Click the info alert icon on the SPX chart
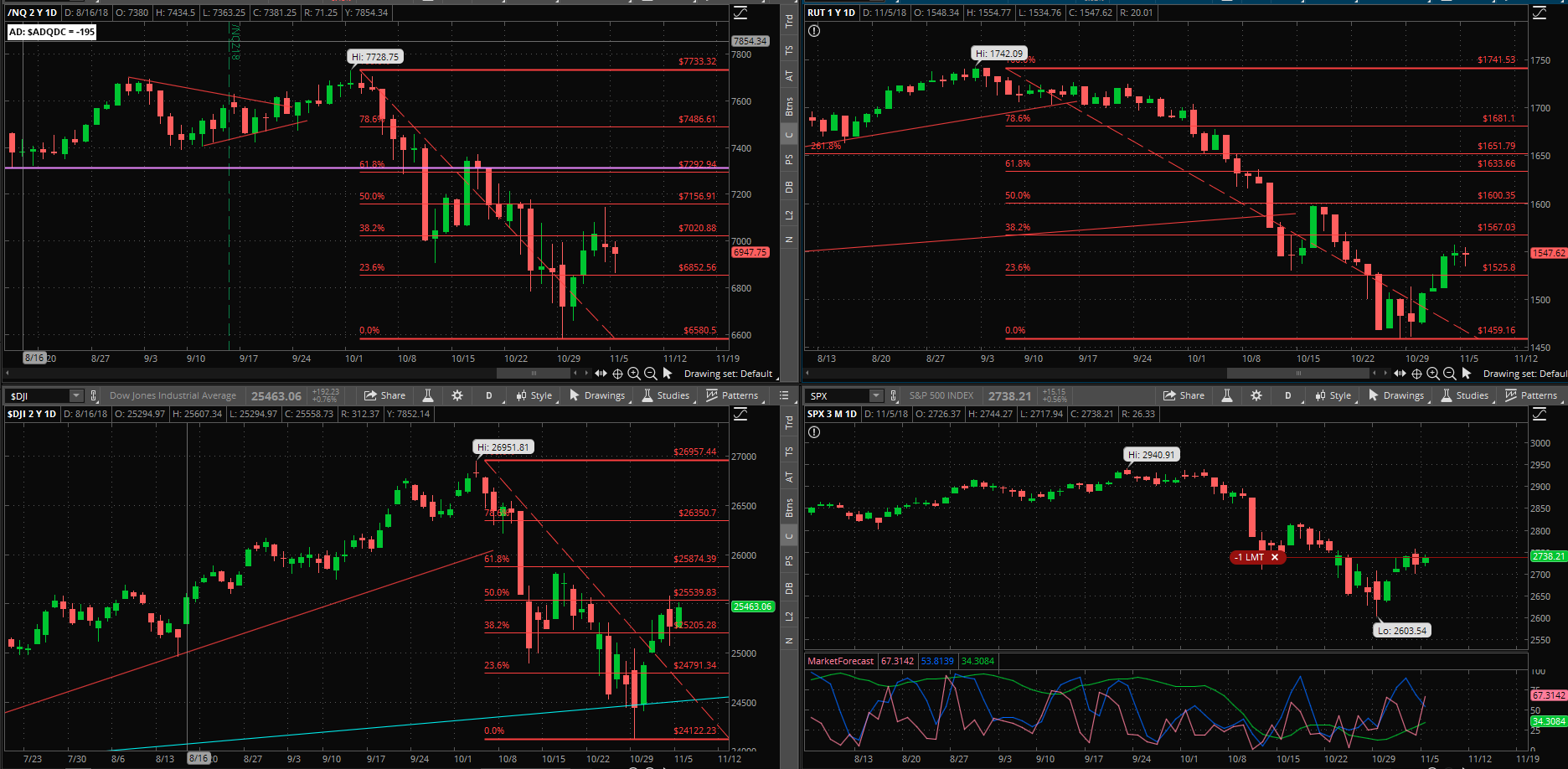The width and height of the screenshot is (1568, 769). pos(814,432)
